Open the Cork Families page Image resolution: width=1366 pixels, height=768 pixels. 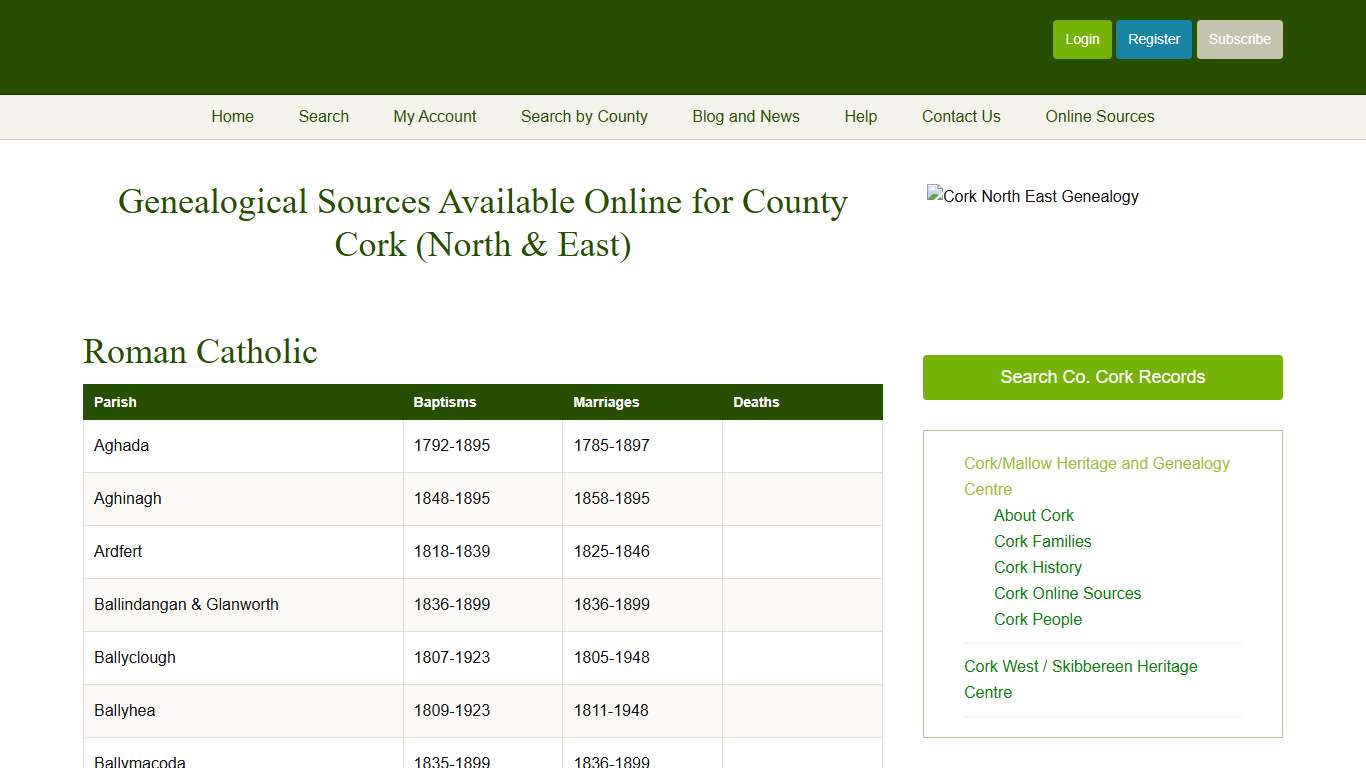pyautogui.click(x=1043, y=541)
